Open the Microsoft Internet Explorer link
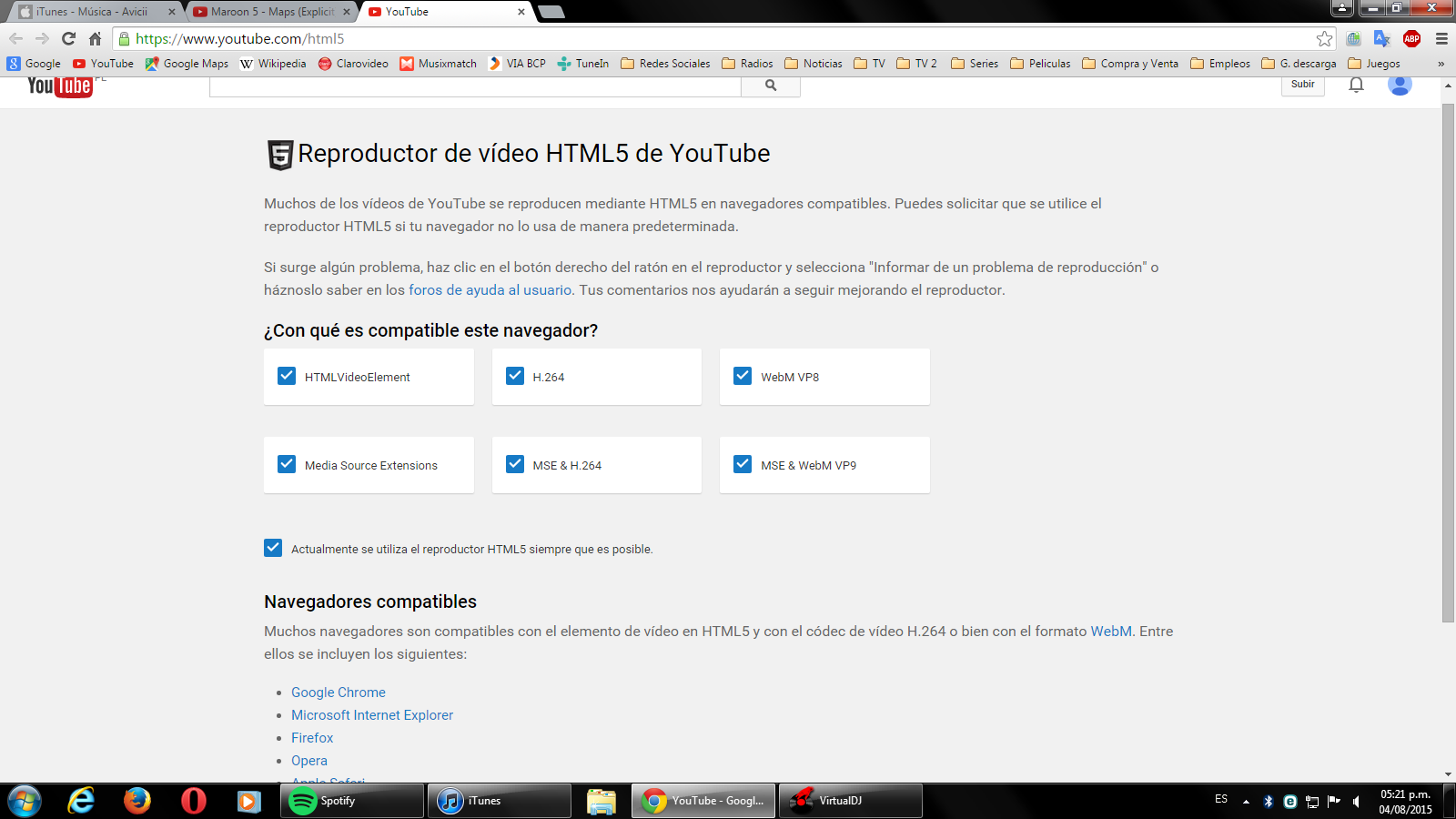This screenshot has height=819, width=1456. click(372, 715)
